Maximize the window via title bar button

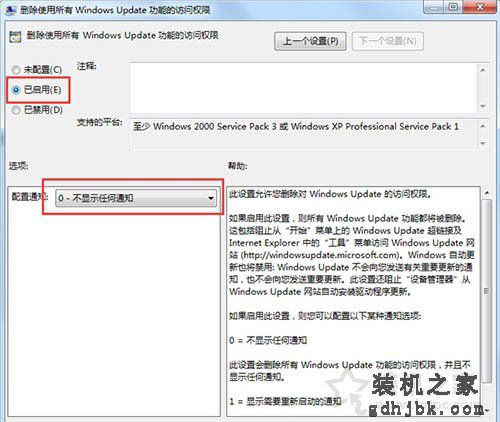453,7
